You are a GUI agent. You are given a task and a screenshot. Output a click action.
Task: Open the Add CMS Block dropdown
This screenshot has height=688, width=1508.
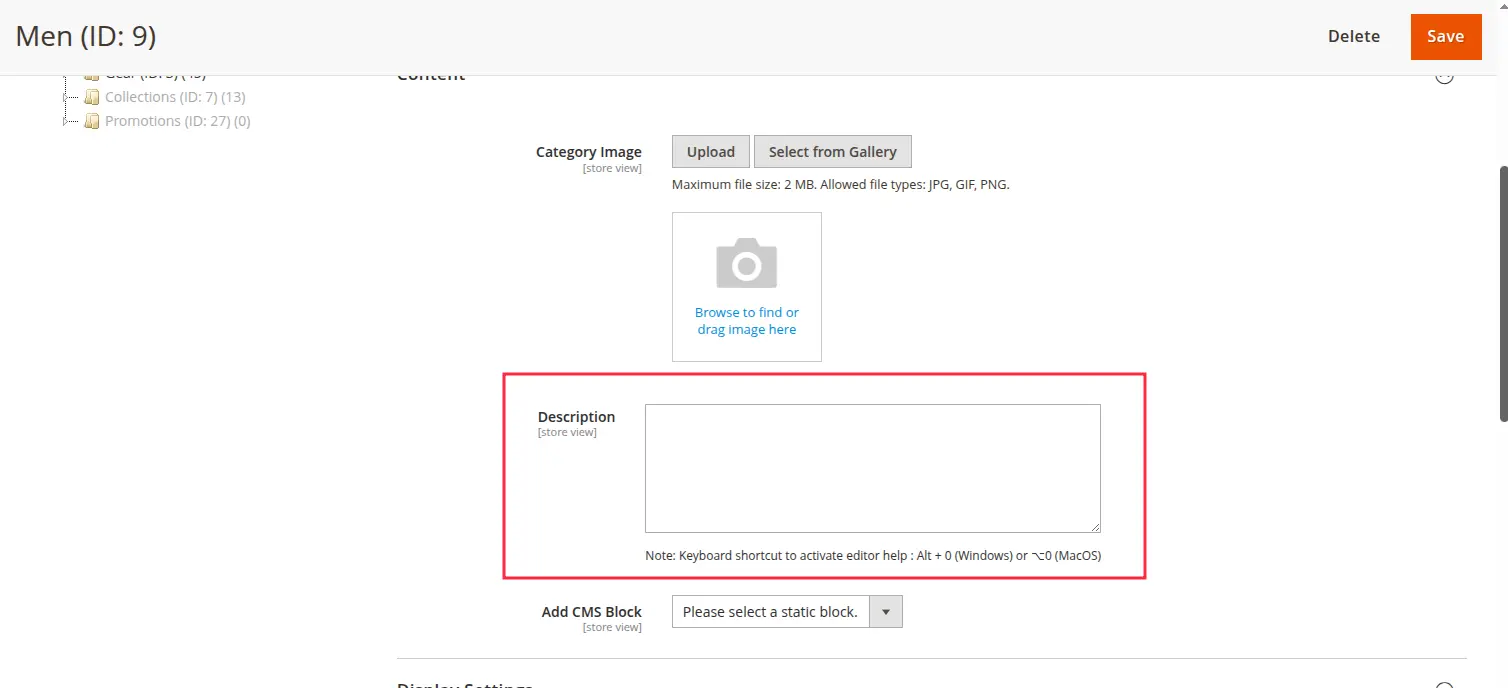tap(787, 612)
